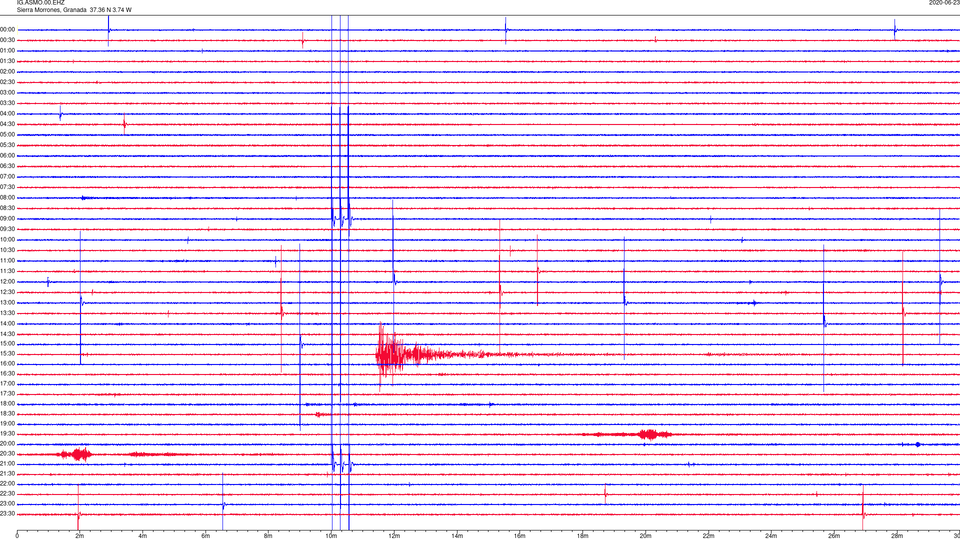This screenshot has height=540, width=960.
Task: Select the 14:30 trace label
Action: [7, 334]
